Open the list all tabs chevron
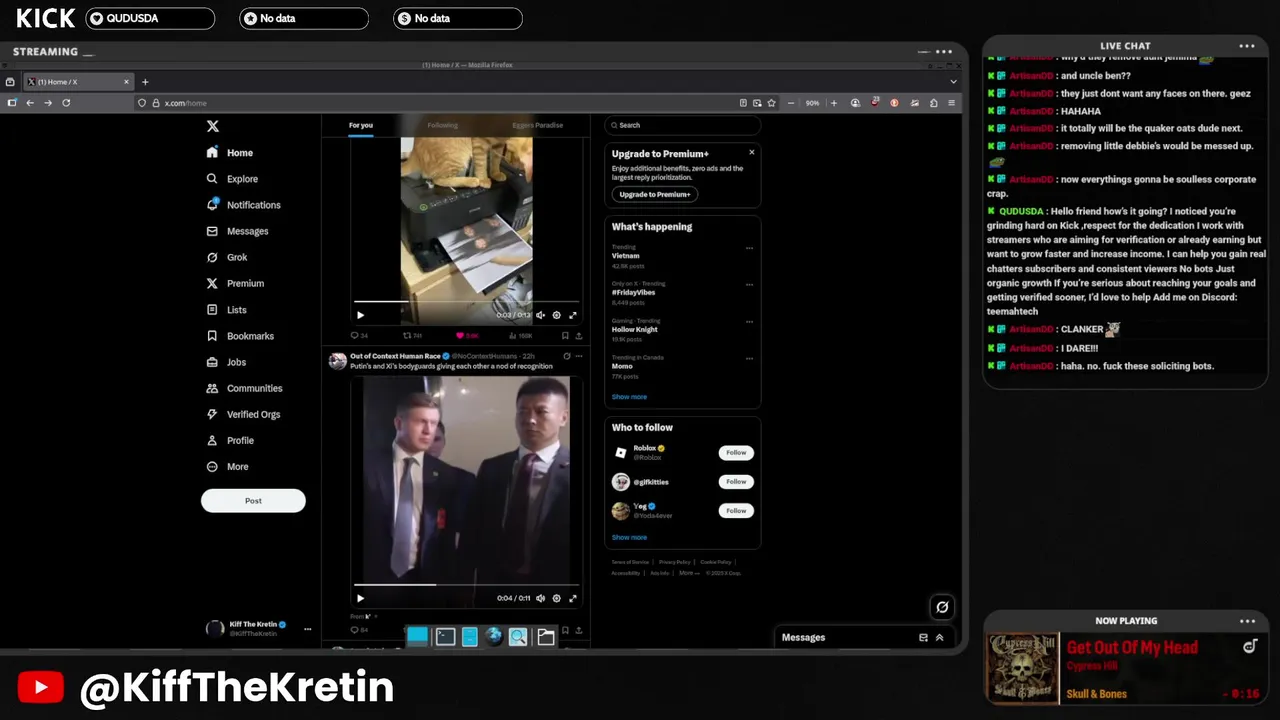This screenshot has height=720, width=1280. pos(953,82)
